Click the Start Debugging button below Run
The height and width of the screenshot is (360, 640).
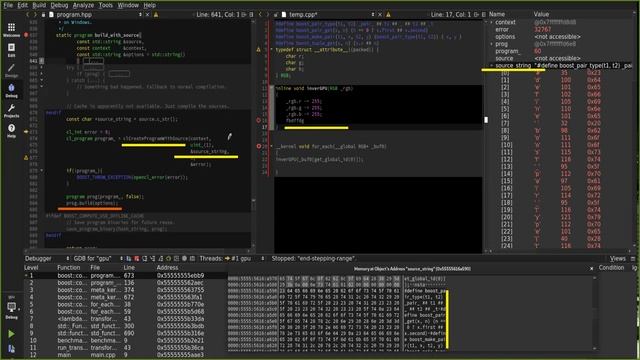pyautogui.click(x=11, y=349)
